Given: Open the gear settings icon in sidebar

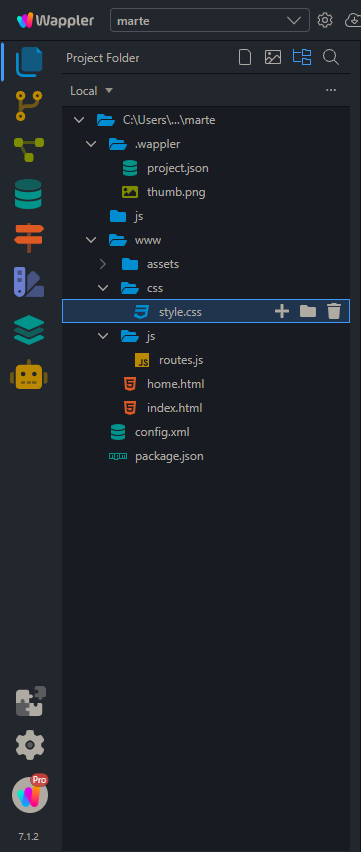Looking at the screenshot, I should pyautogui.click(x=30, y=745).
